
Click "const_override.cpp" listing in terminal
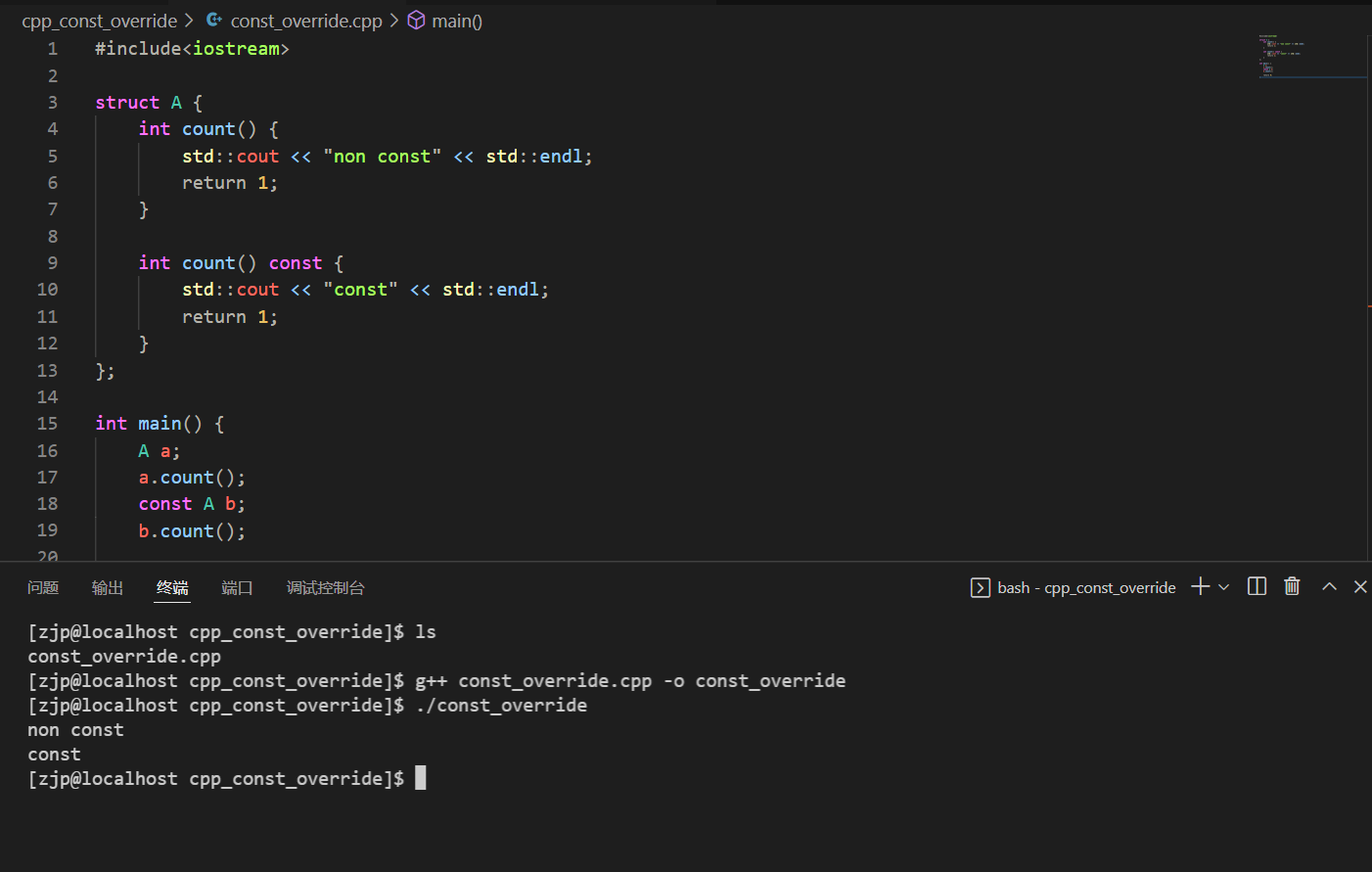click(x=124, y=657)
